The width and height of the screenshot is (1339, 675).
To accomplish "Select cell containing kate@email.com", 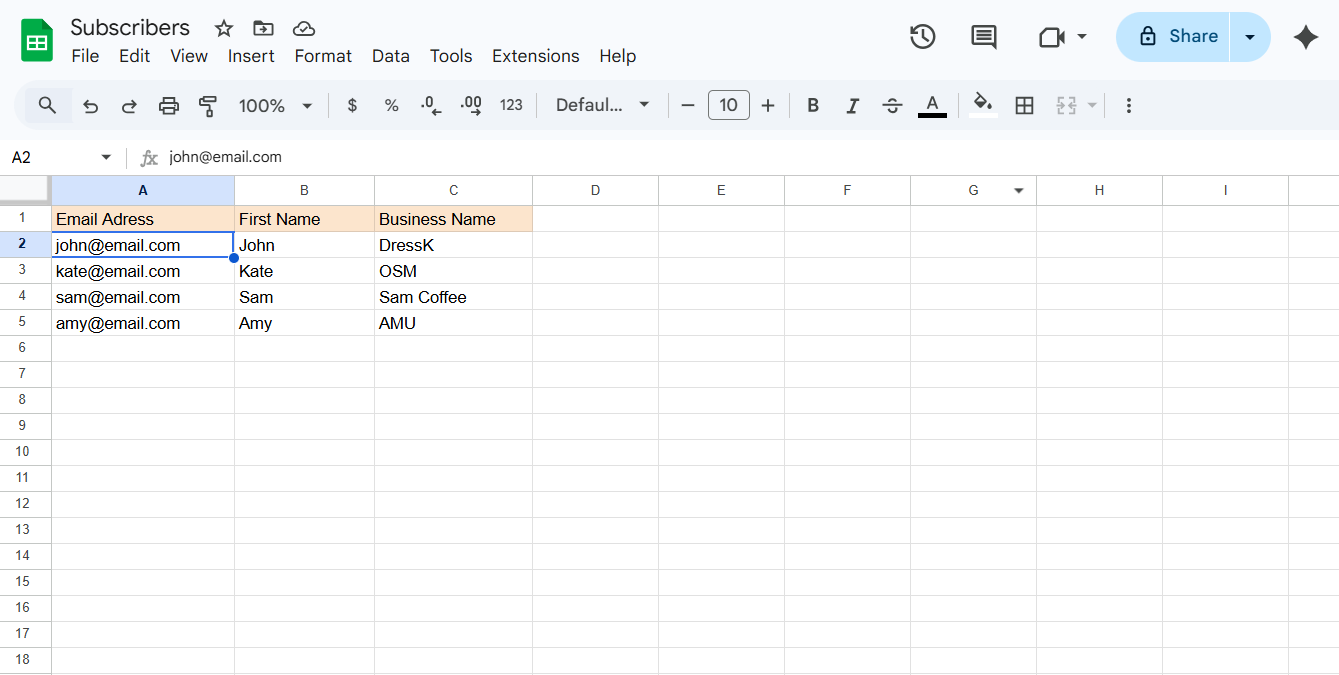I will point(142,271).
